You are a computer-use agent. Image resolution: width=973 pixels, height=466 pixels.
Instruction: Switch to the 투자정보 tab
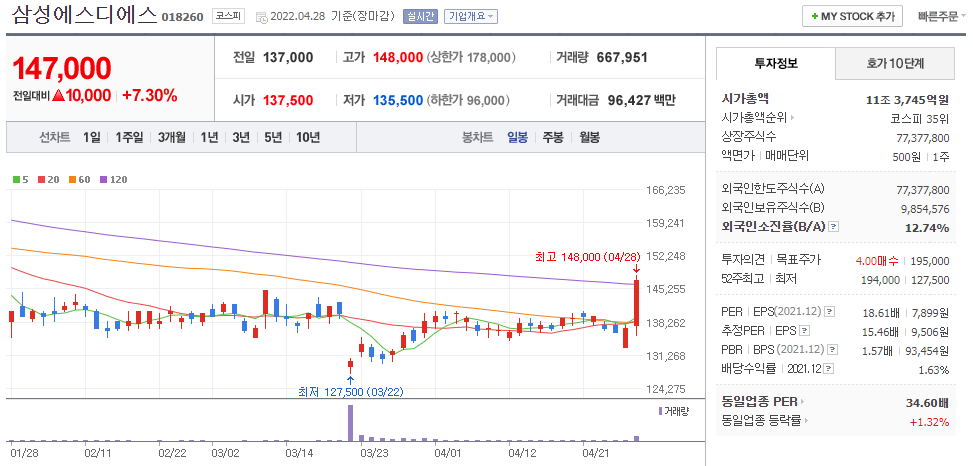point(776,63)
